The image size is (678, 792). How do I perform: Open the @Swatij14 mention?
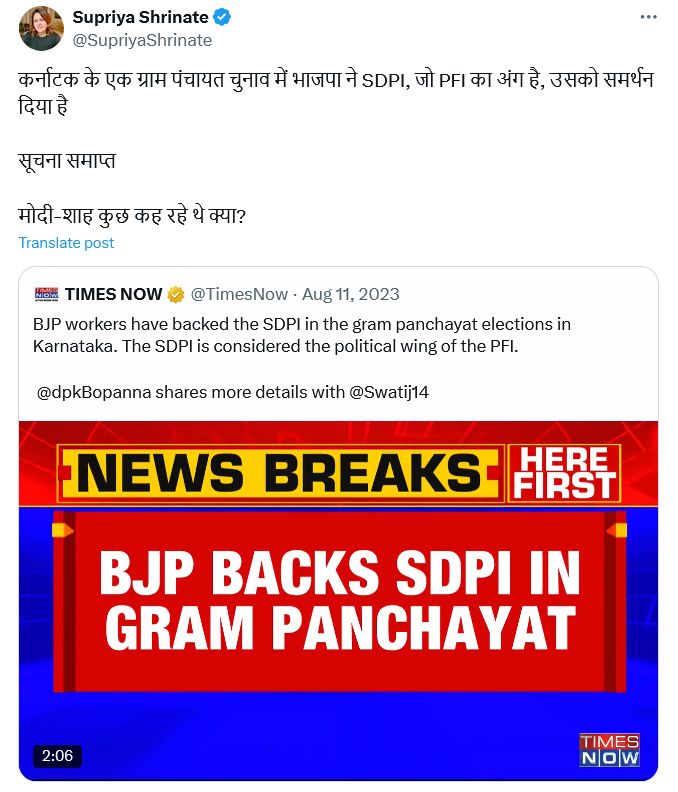(389, 392)
